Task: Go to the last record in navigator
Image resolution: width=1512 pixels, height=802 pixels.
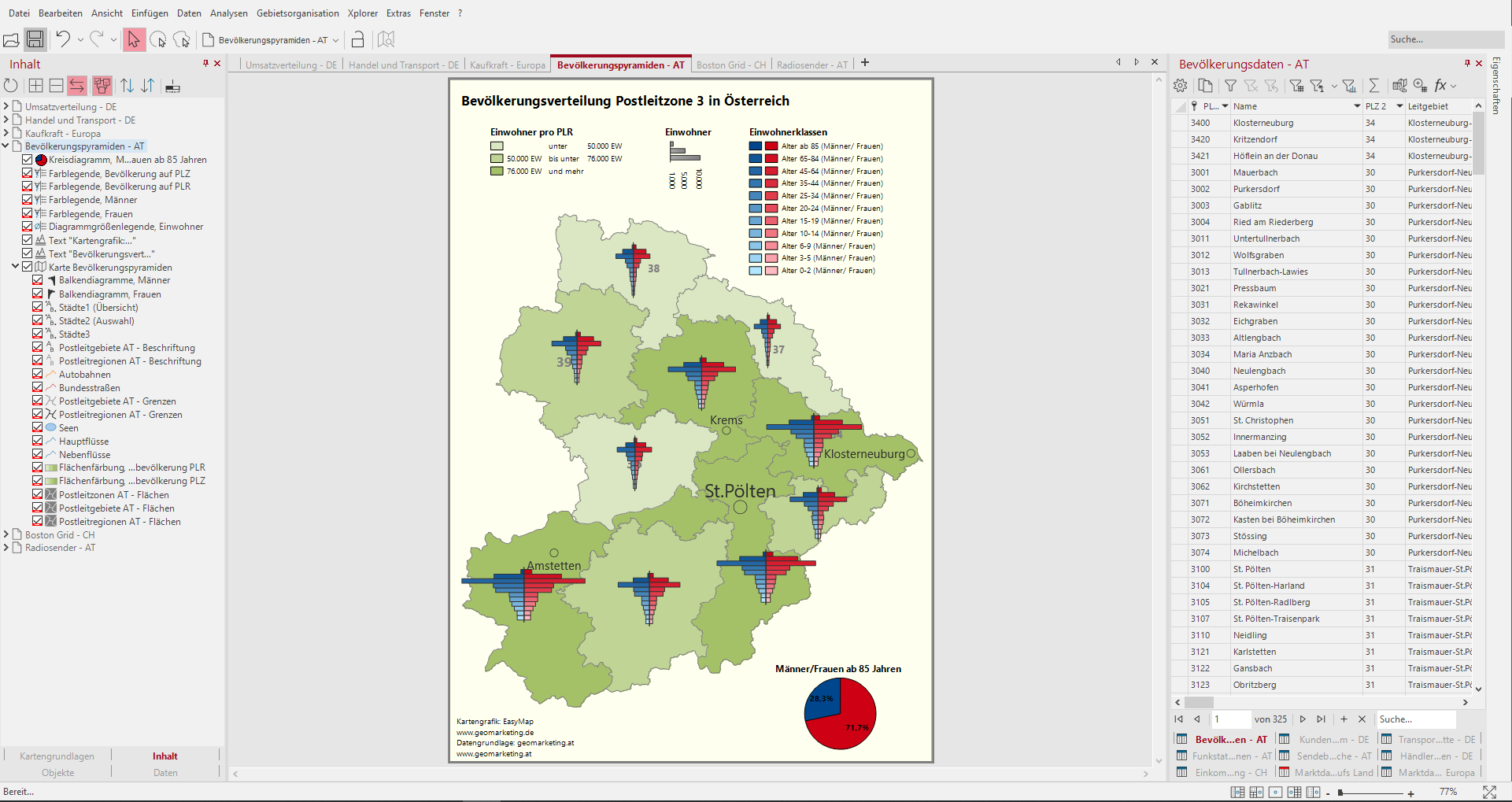Action: 1322,719
